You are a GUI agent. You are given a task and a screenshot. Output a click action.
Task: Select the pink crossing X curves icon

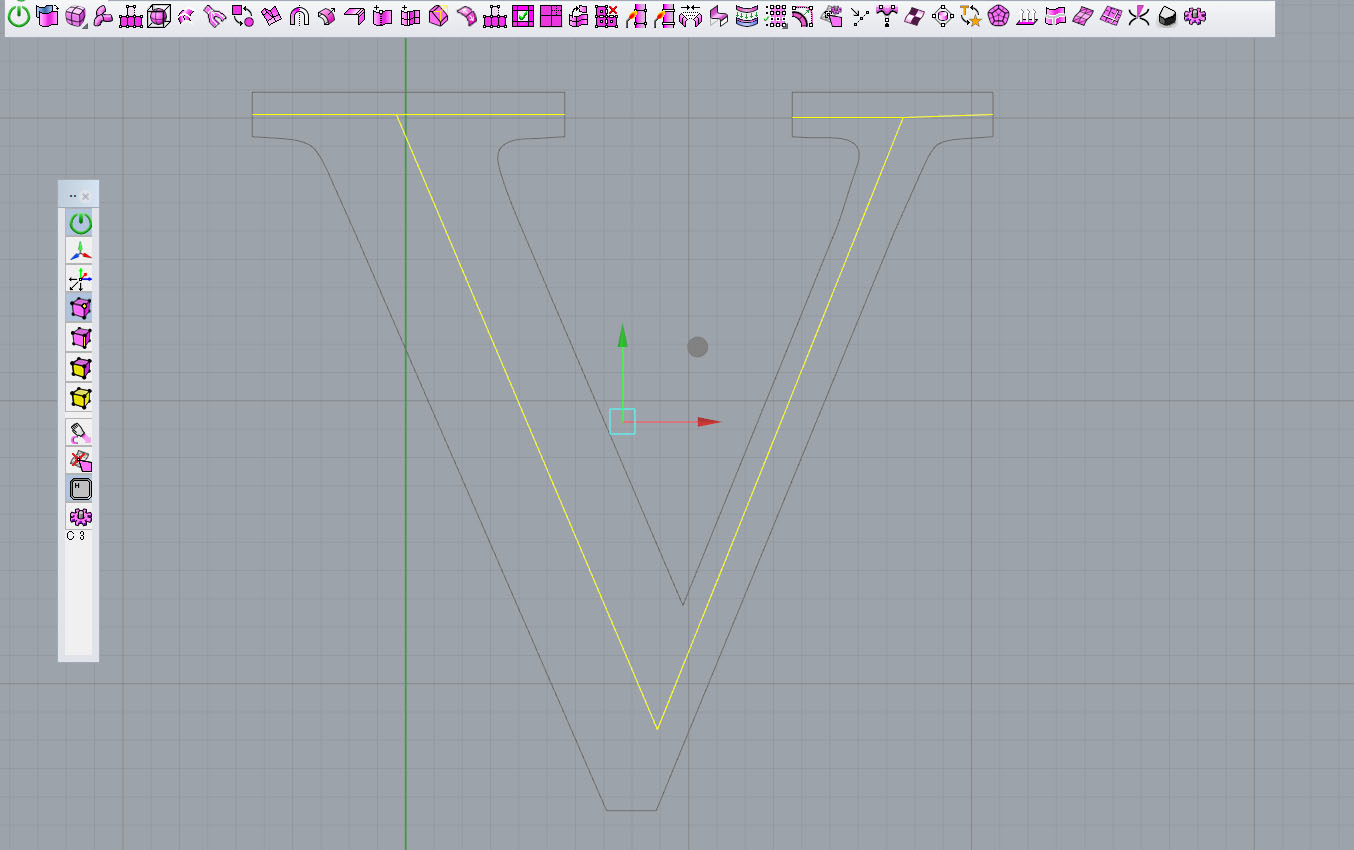[1138, 17]
